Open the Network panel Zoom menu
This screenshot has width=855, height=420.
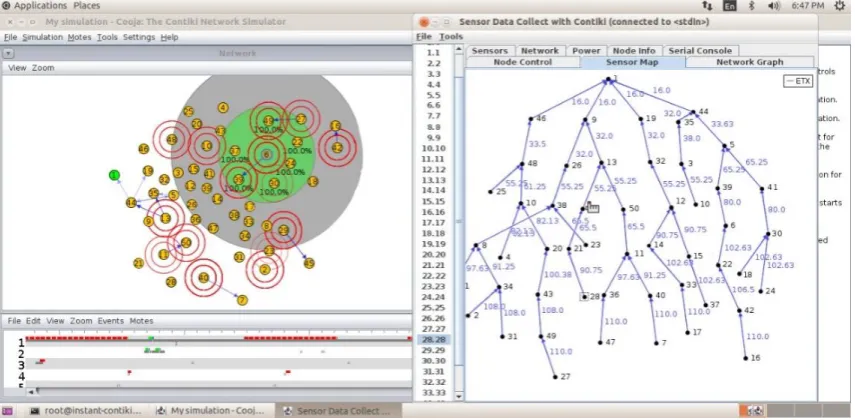(43, 68)
